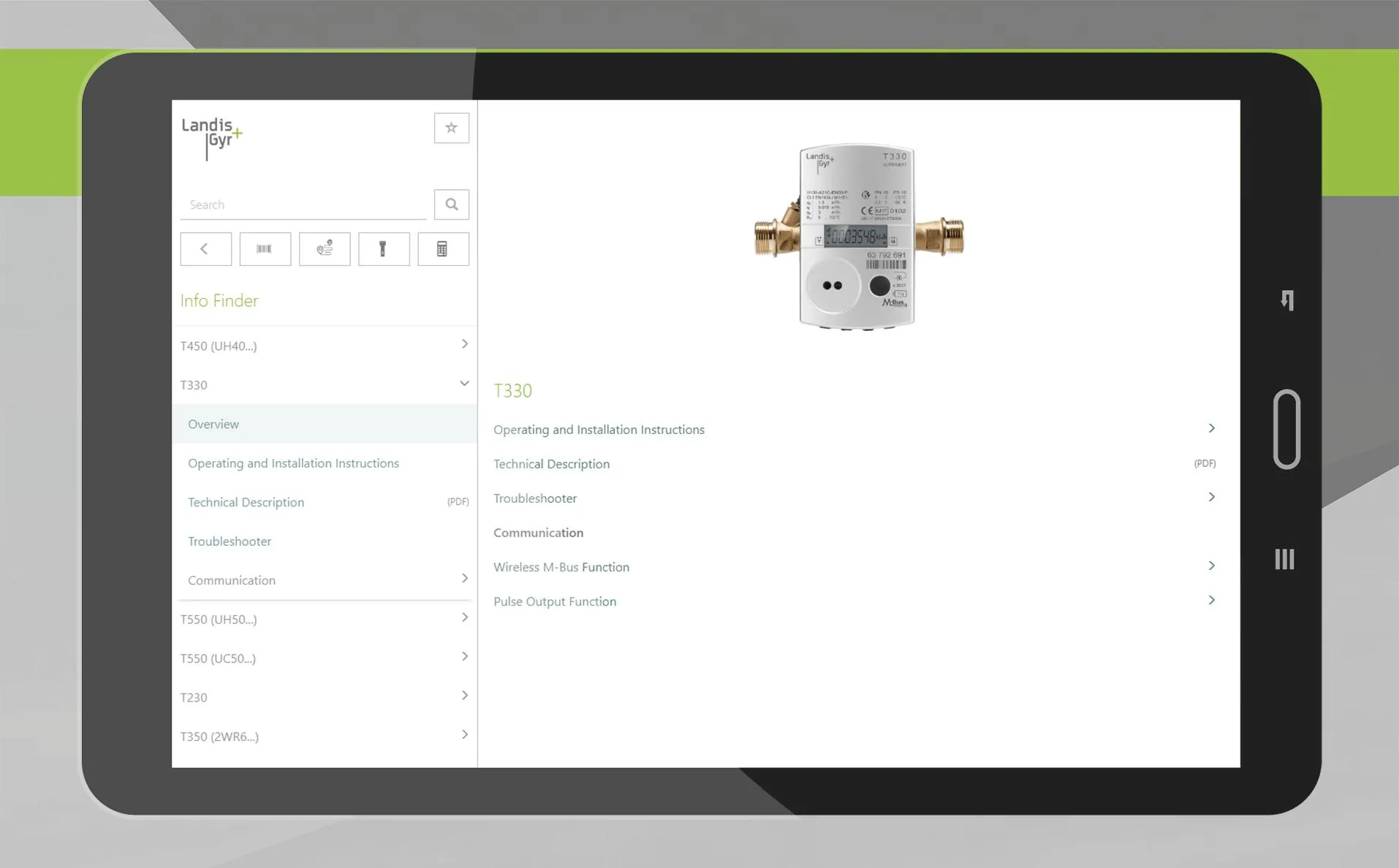Image resolution: width=1399 pixels, height=868 pixels.
Task: Select Overview in the sidebar
Action: coord(325,424)
